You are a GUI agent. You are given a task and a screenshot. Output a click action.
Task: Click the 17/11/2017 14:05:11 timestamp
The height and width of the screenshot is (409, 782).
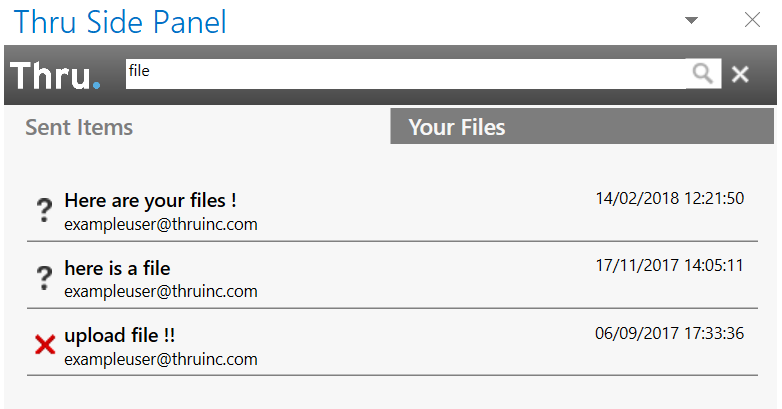(670, 265)
